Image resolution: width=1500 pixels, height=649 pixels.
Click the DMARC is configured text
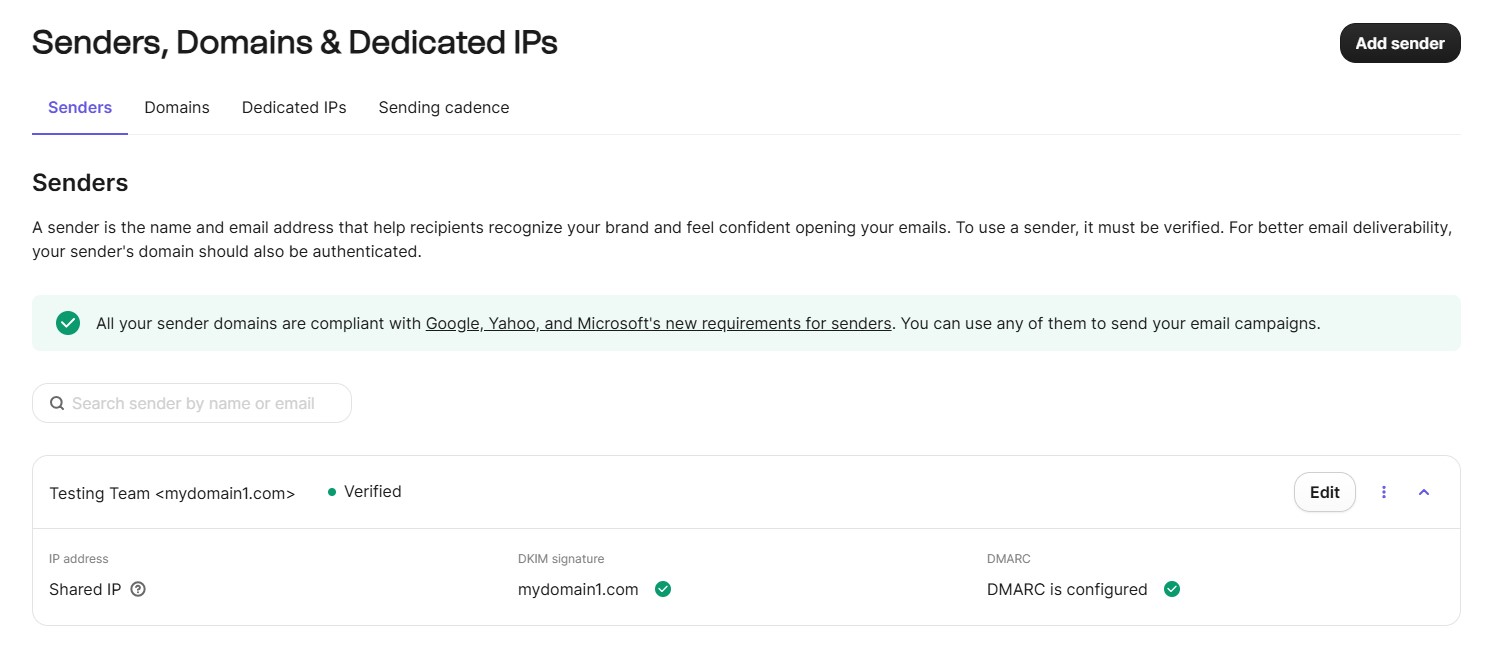click(1067, 589)
